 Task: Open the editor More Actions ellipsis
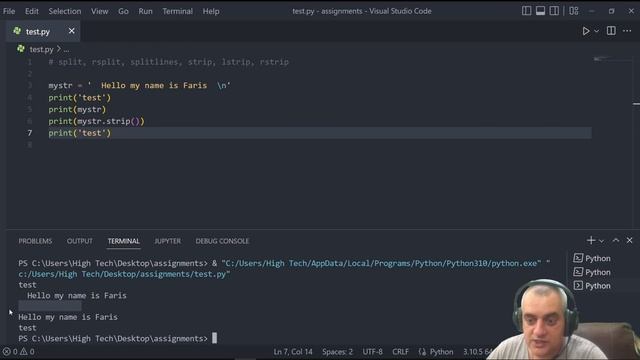tap(627, 31)
